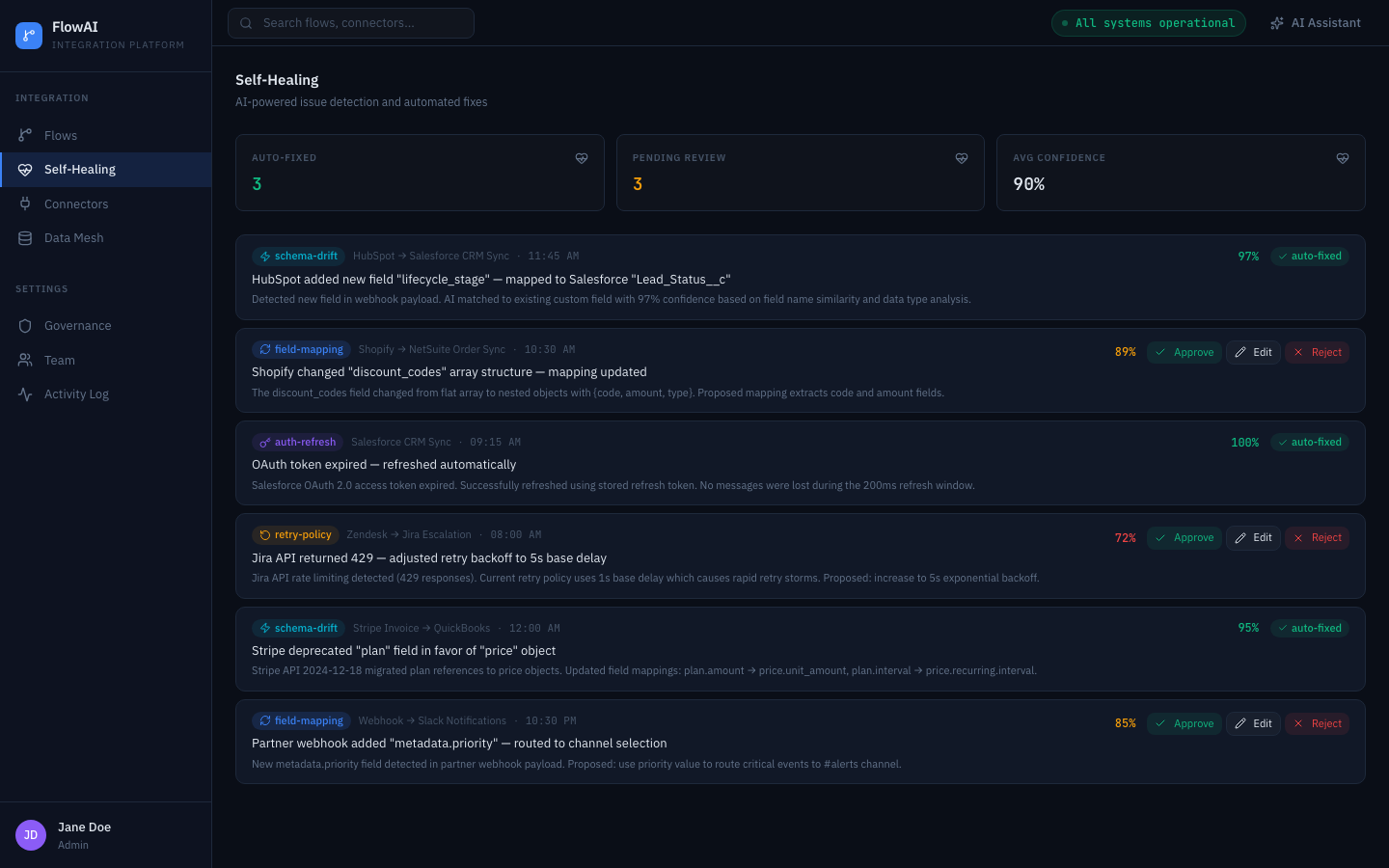Switch to the Self-Healing section
1389x868 pixels.
[x=80, y=169]
